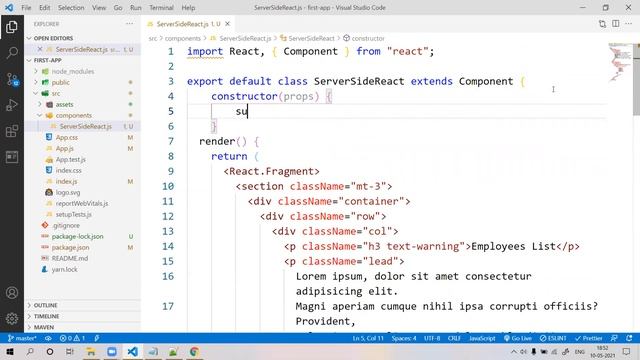The width and height of the screenshot is (640, 360).
Task: Open the Manage gear icon
Action: 12,318
